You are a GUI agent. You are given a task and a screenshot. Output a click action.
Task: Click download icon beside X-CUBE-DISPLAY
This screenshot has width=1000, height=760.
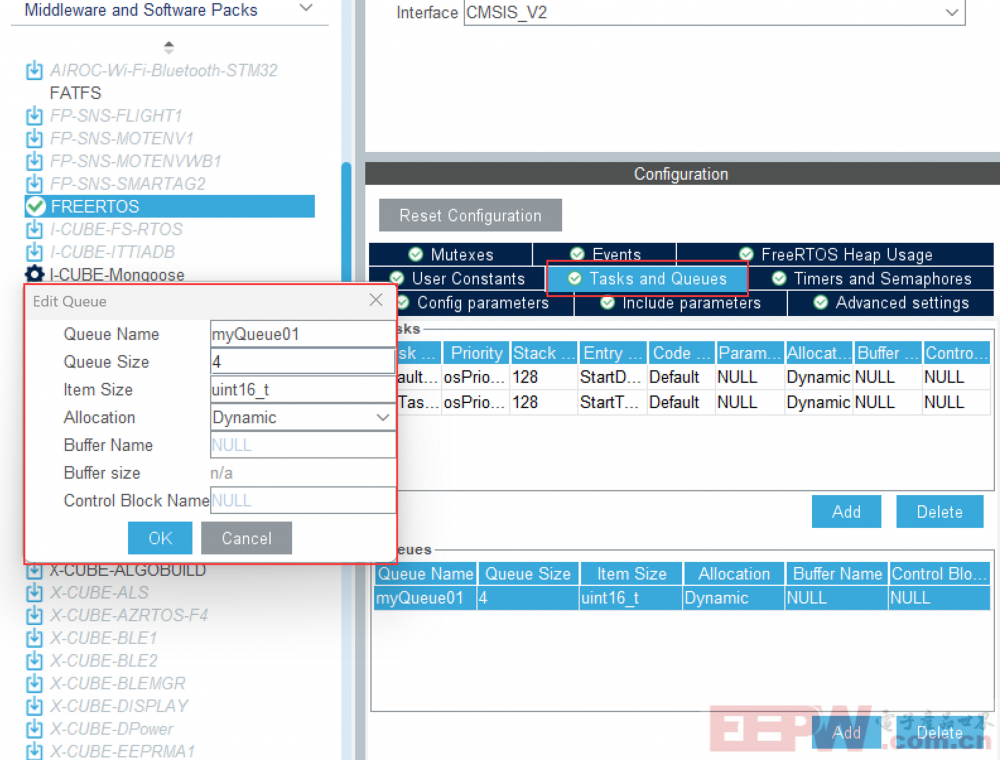pyautogui.click(x=34, y=706)
